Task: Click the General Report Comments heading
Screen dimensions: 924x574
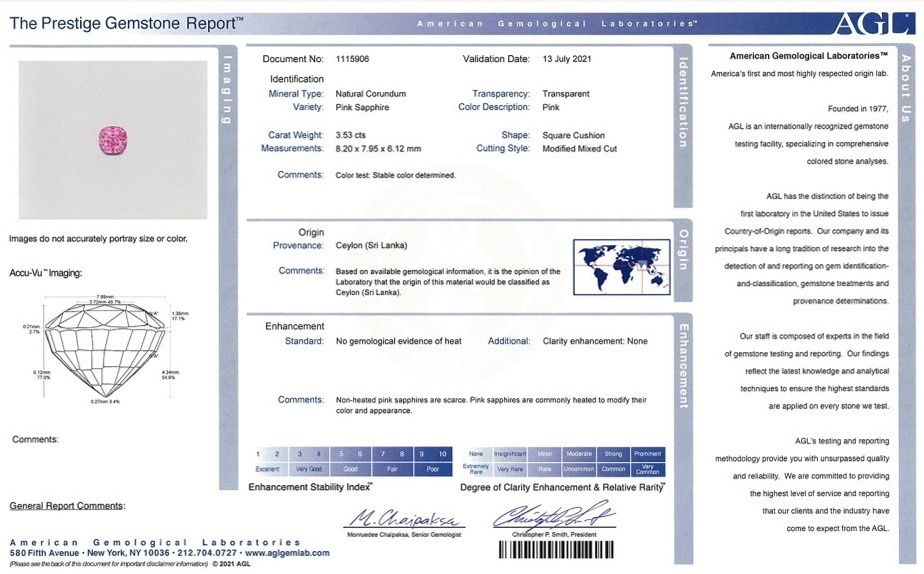Action: tap(67, 506)
